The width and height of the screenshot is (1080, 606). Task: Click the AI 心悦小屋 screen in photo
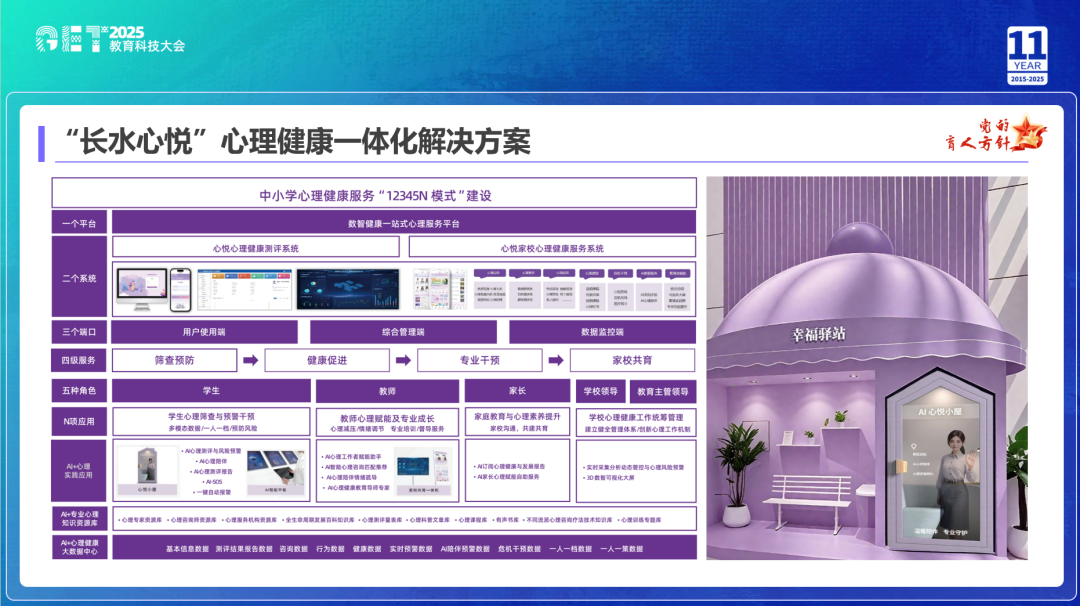coord(937,470)
